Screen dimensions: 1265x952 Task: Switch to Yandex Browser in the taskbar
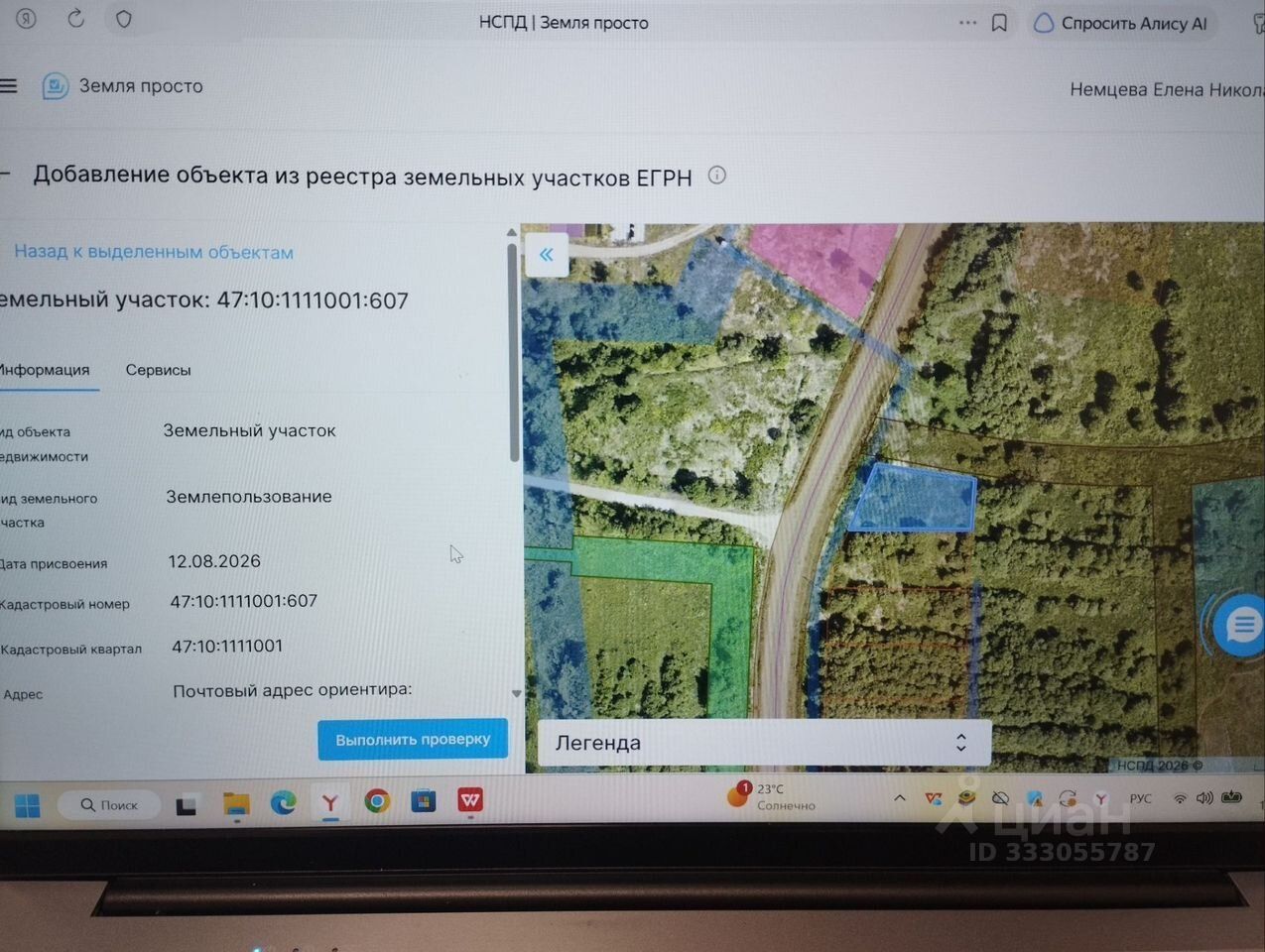(330, 802)
